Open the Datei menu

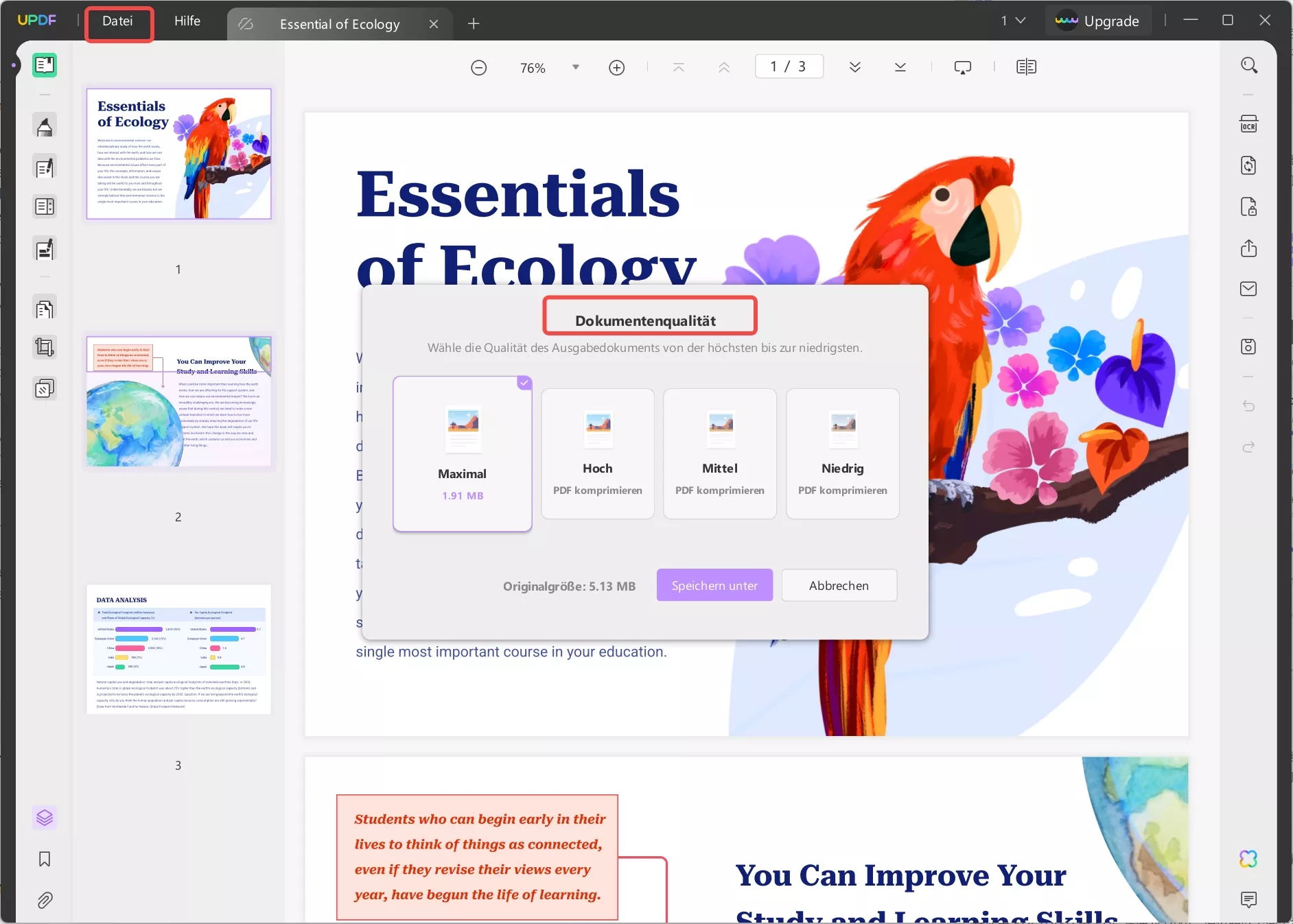pos(118,21)
